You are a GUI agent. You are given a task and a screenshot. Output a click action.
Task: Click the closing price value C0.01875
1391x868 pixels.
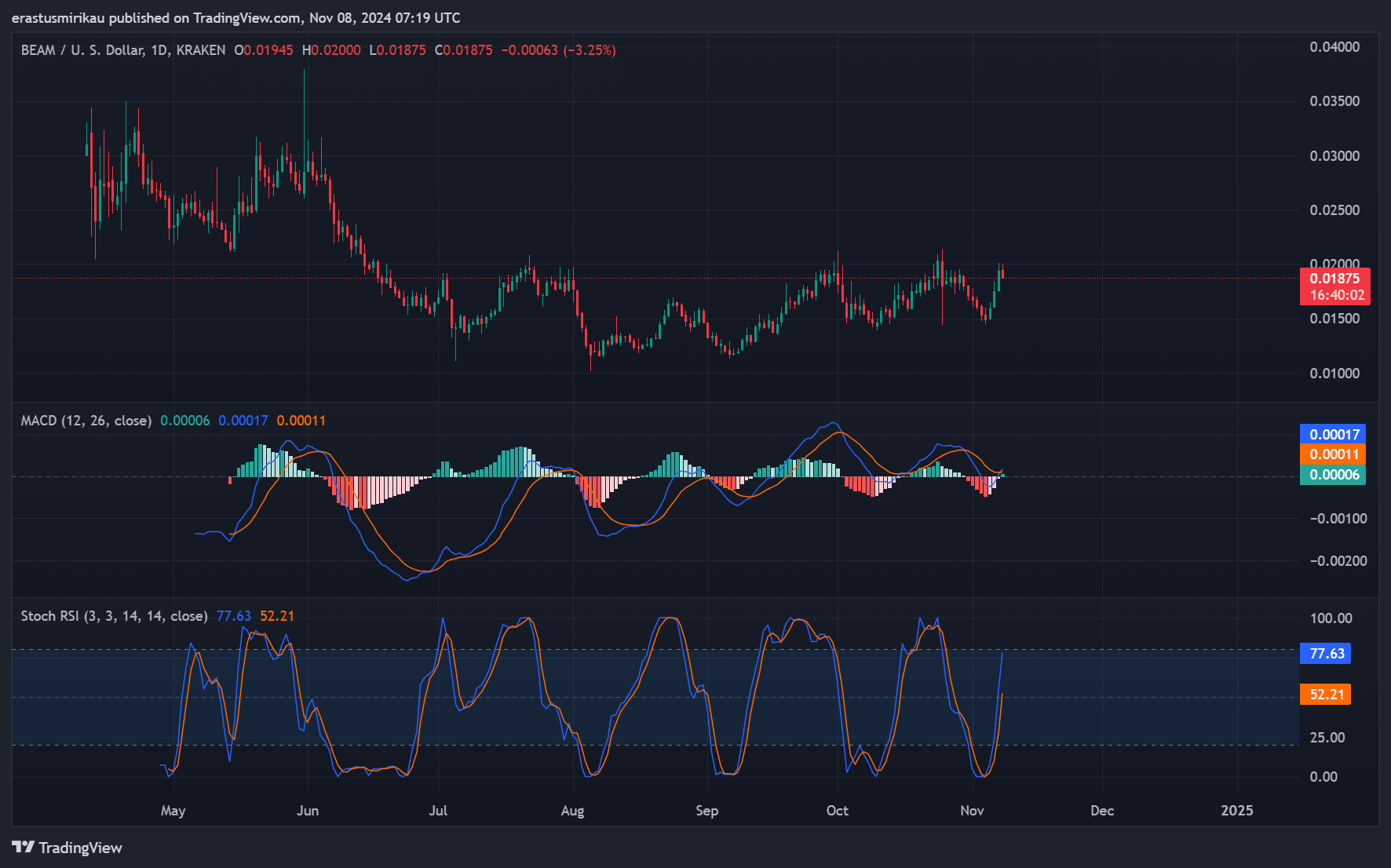pyautogui.click(x=463, y=50)
